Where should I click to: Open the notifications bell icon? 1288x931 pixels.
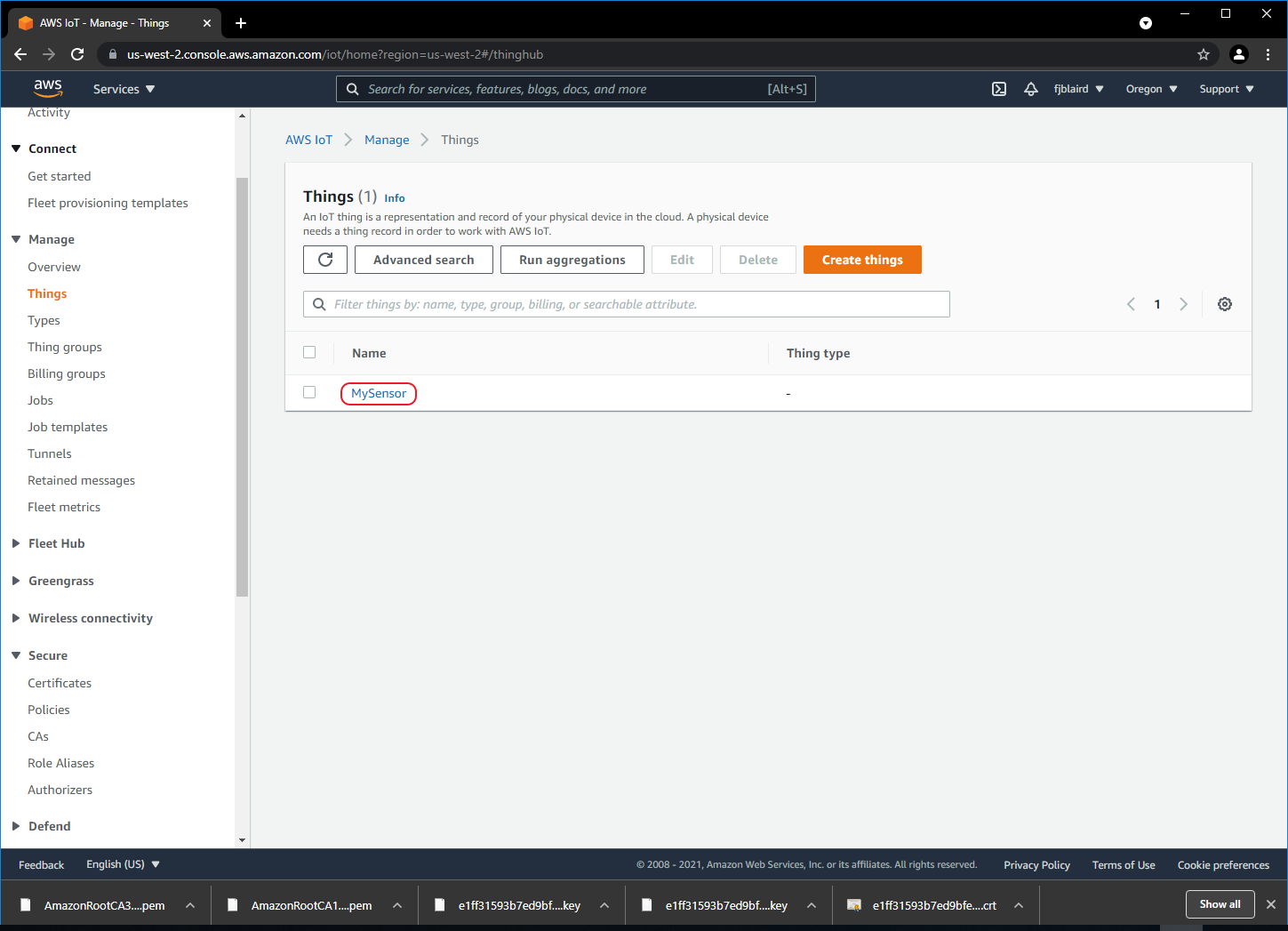1031,89
